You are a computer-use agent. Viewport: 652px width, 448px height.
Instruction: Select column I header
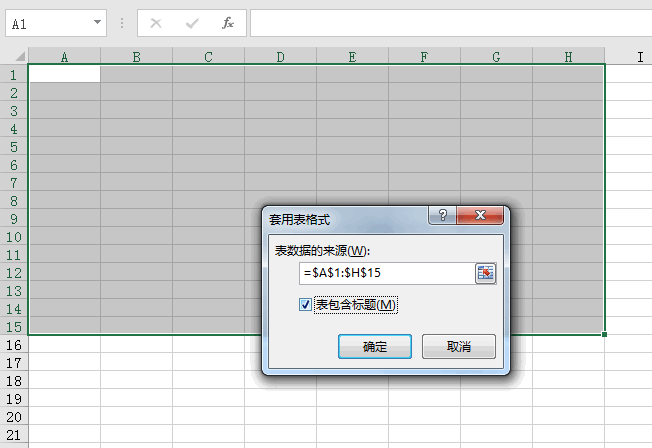(x=639, y=57)
